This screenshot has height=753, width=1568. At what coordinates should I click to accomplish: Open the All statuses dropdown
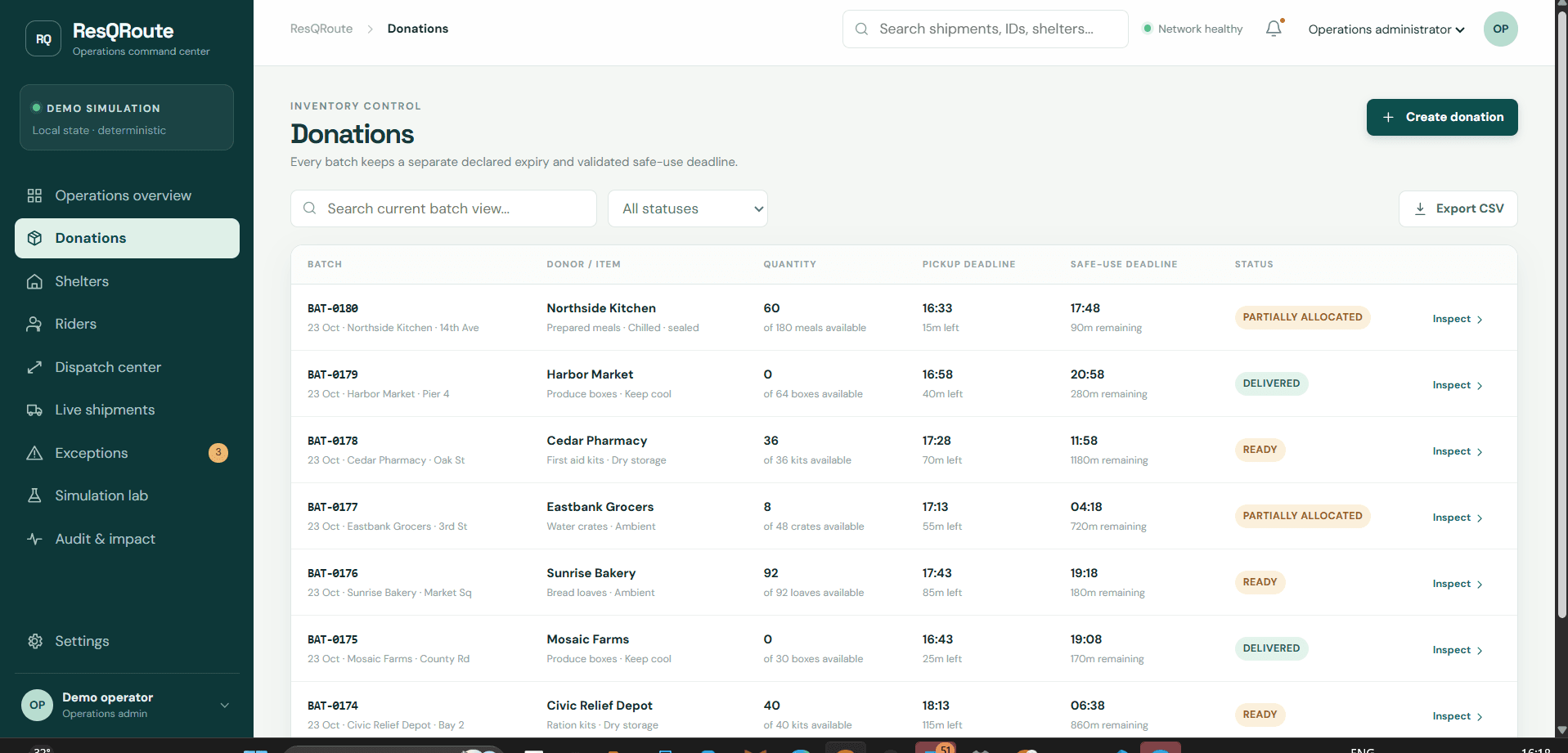click(688, 208)
